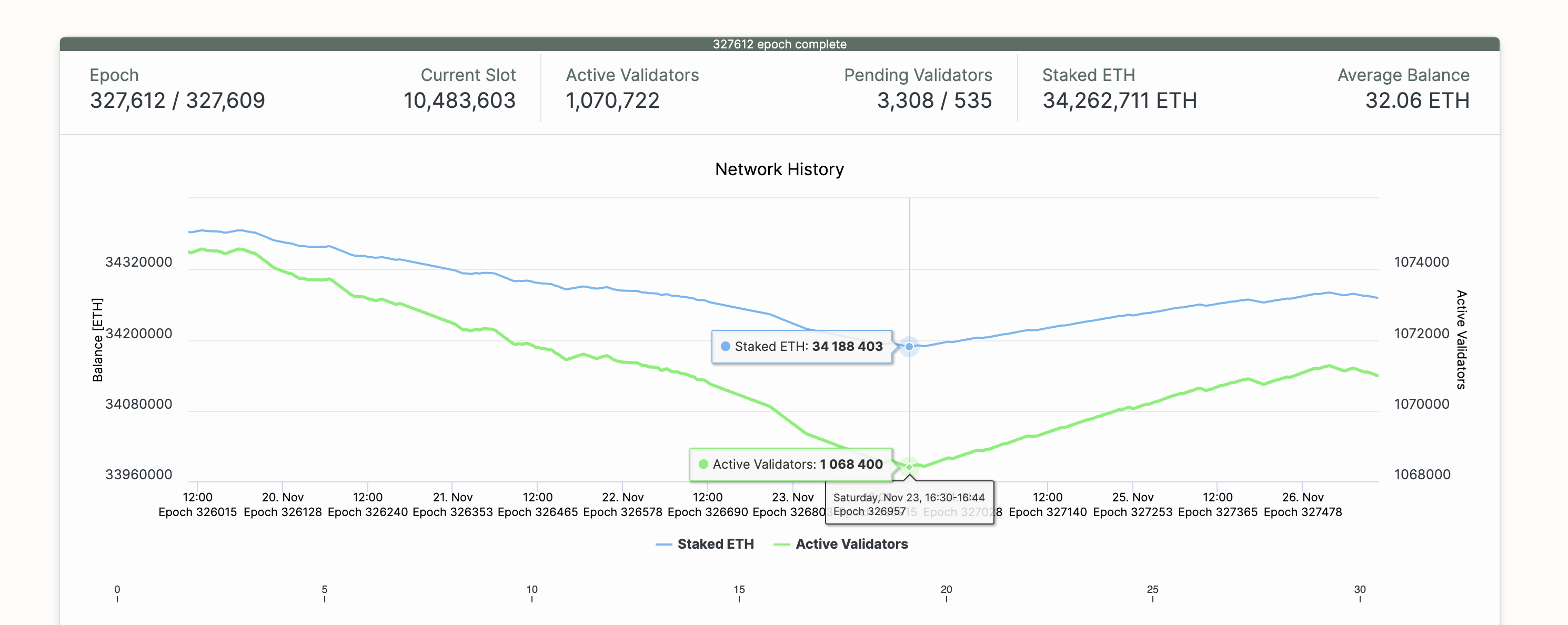Screen dimensions: 1568x625
Task: Click the Staked ETH: 34 188 403 tooltip
Action: coord(802,346)
